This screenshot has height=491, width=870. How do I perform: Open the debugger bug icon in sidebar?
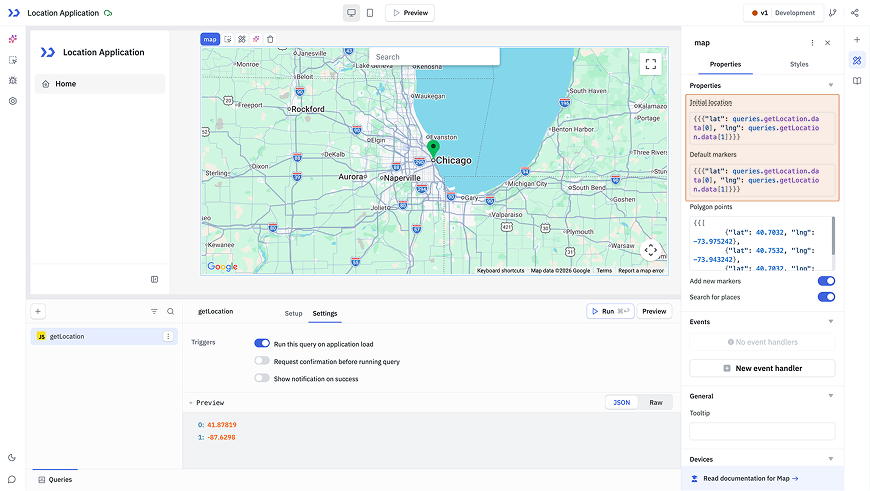(x=13, y=80)
